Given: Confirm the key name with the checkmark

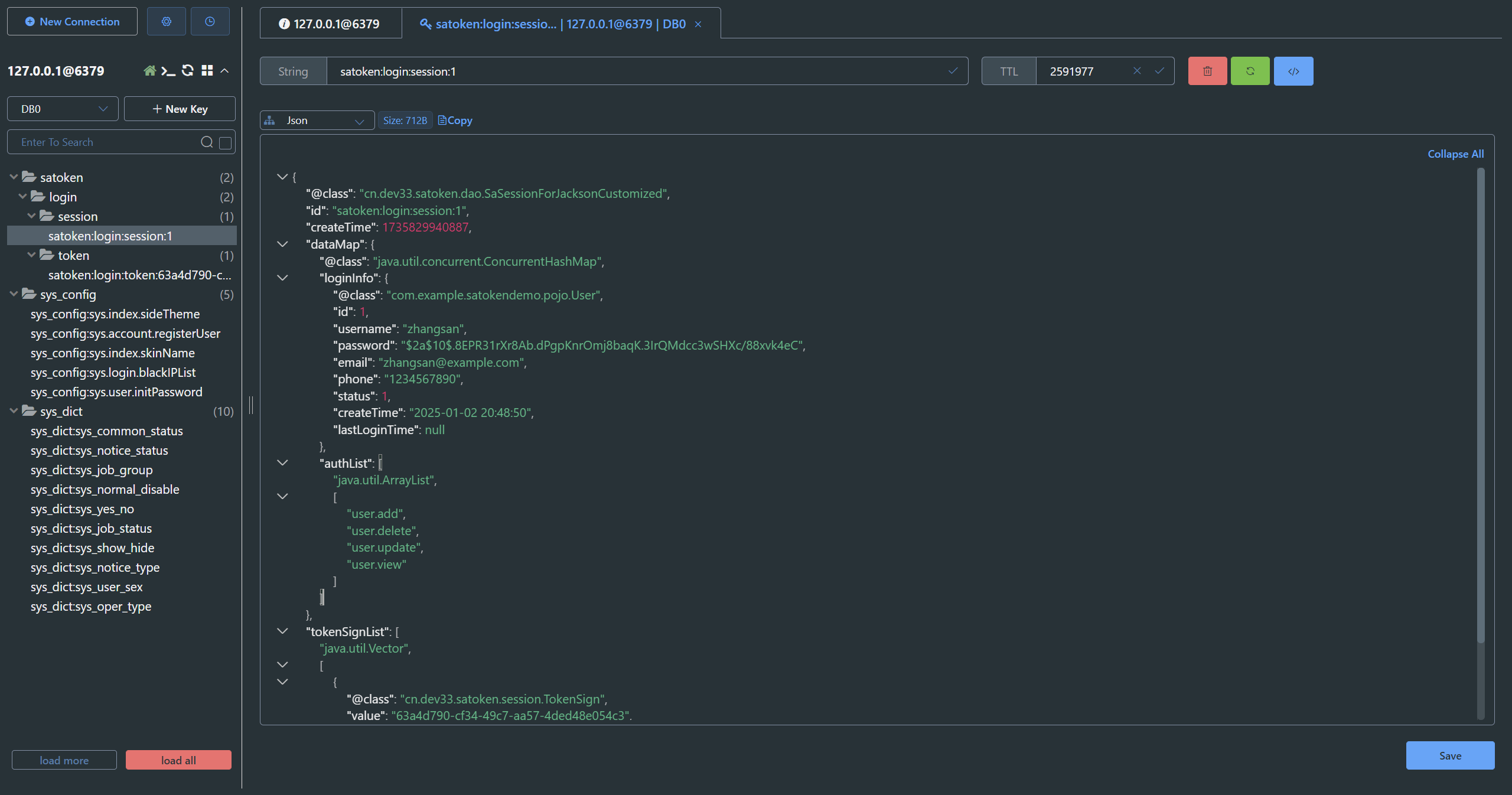Looking at the screenshot, I should (x=951, y=71).
